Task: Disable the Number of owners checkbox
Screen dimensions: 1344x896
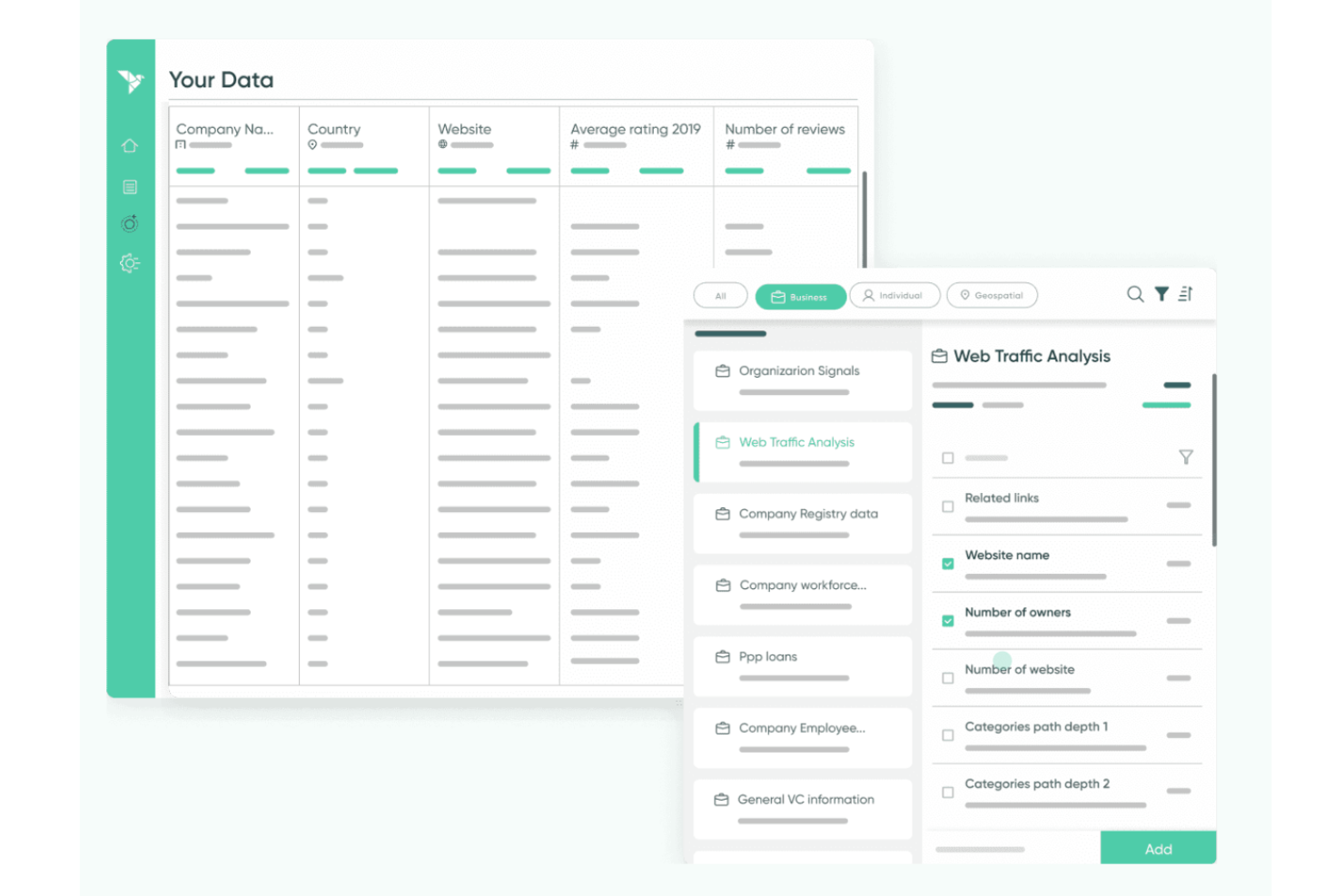Action: pyautogui.click(x=947, y=621)
